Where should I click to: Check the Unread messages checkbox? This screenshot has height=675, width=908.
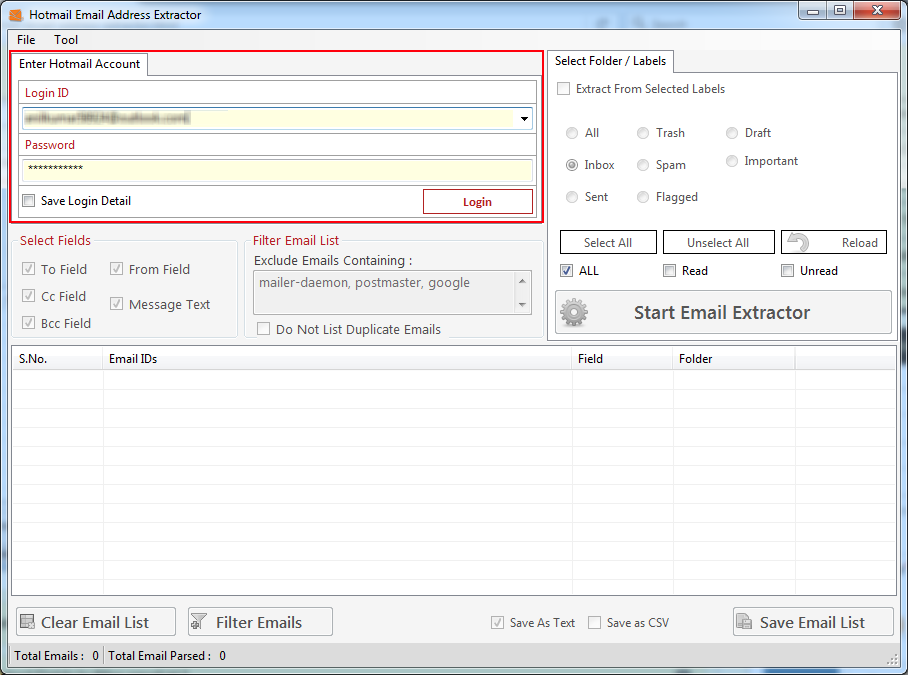(788, 270)
